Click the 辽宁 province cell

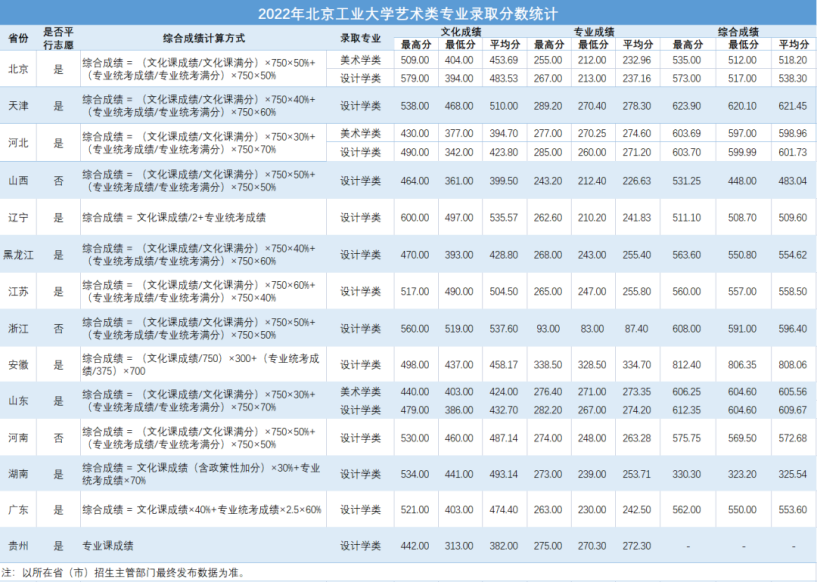point(18,217)
